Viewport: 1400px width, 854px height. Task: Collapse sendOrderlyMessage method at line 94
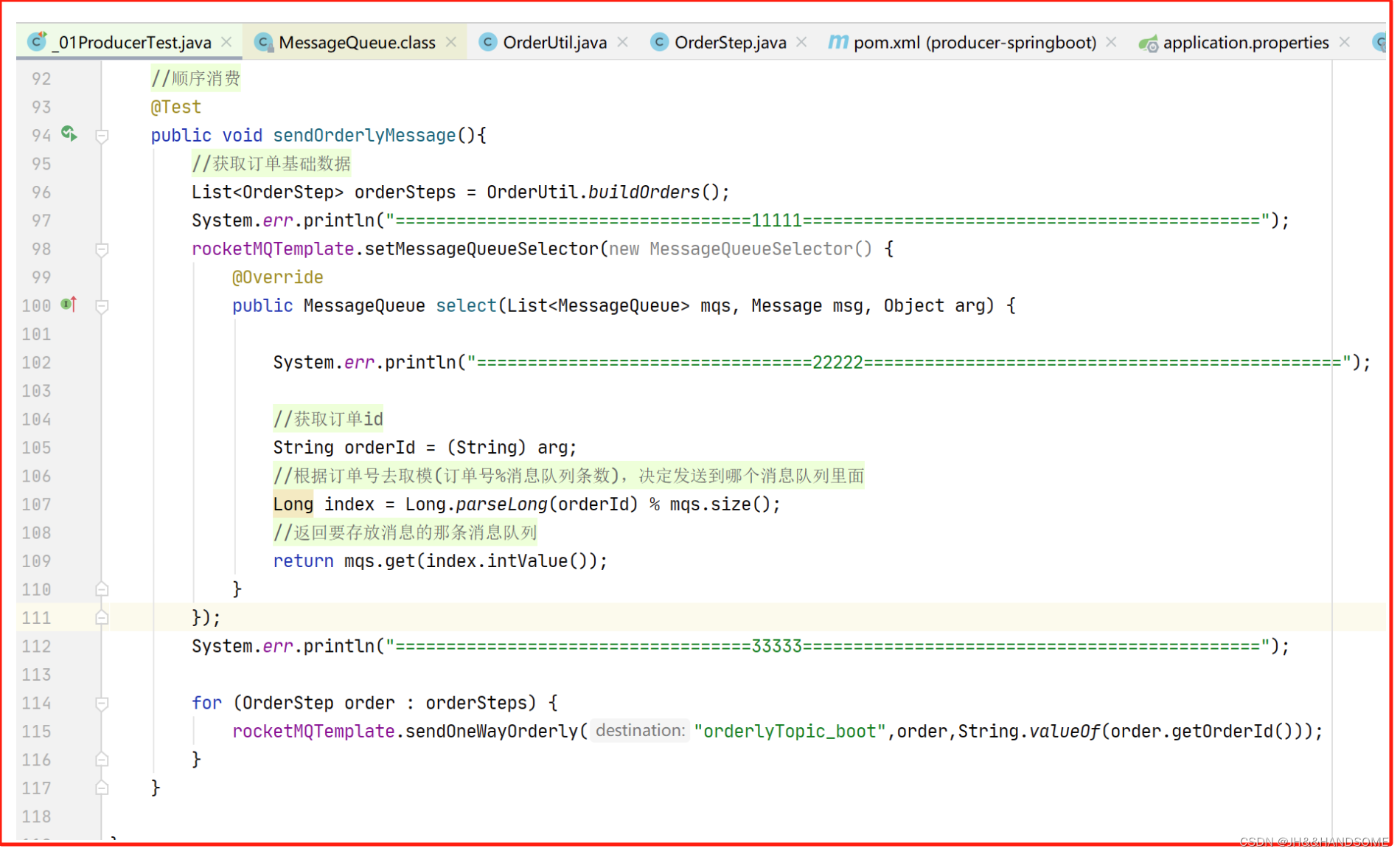pyautogui.click(x=102, y=136)
